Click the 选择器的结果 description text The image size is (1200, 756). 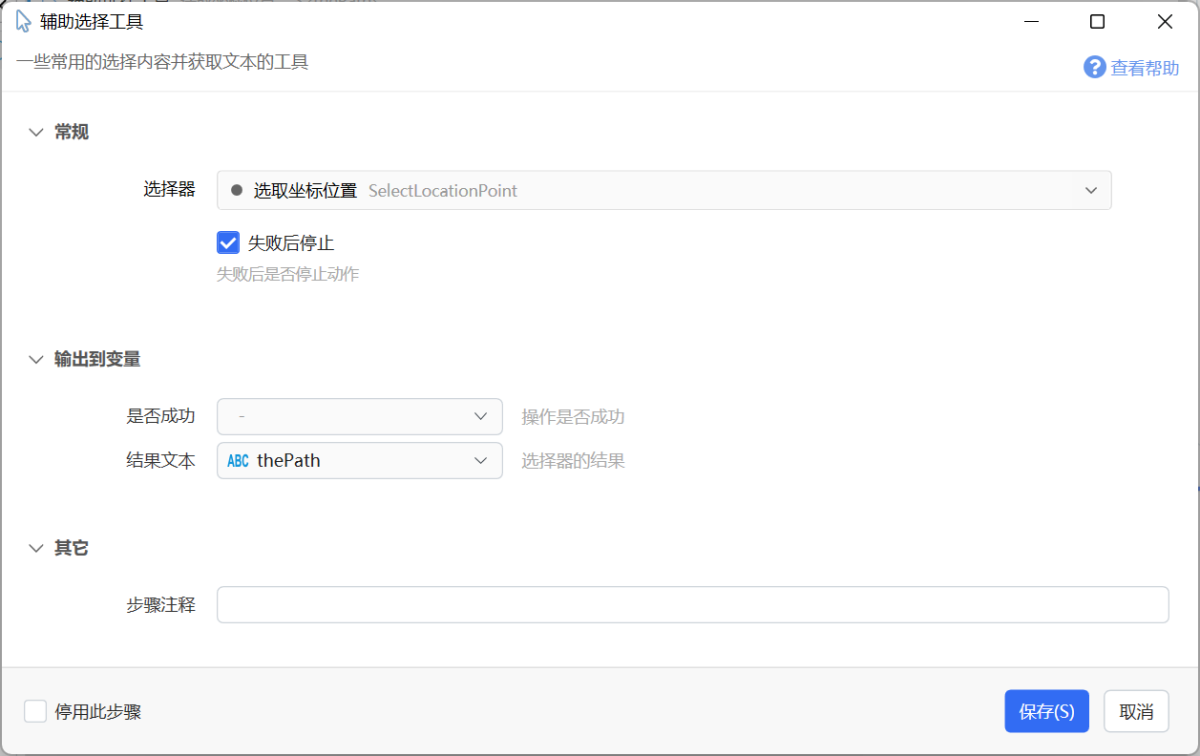[573, 461]
